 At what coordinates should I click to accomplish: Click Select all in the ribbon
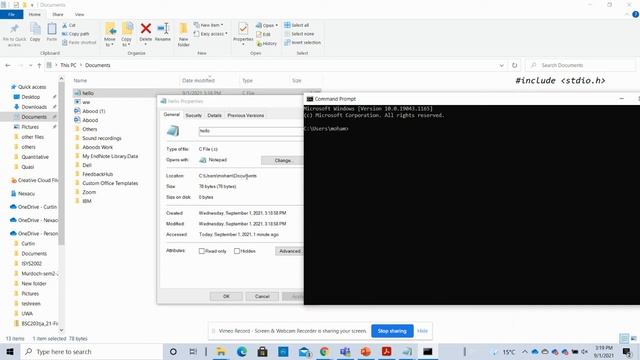coord(297,25)
